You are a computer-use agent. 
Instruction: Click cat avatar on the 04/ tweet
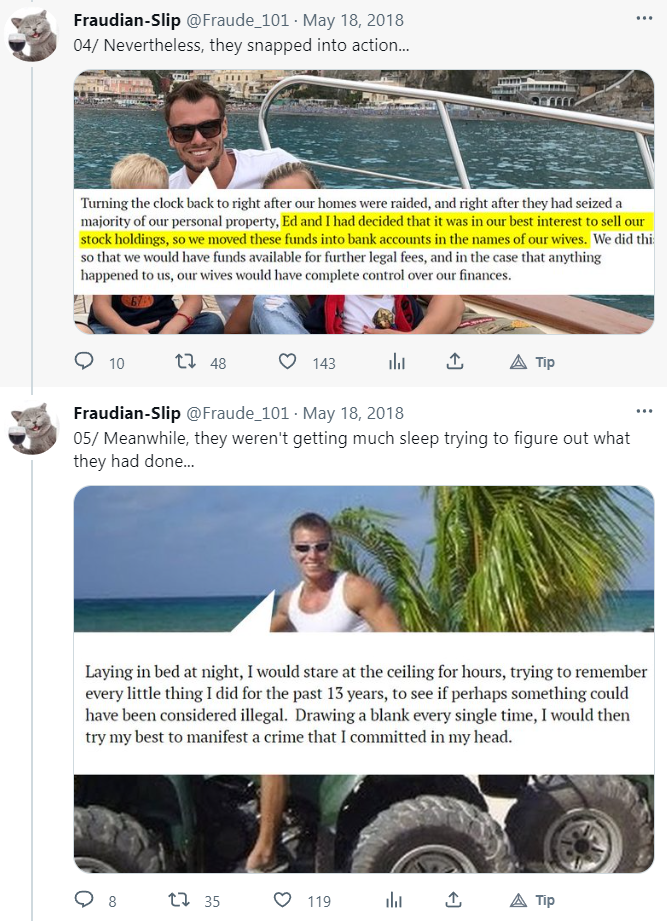click(32, 35)
